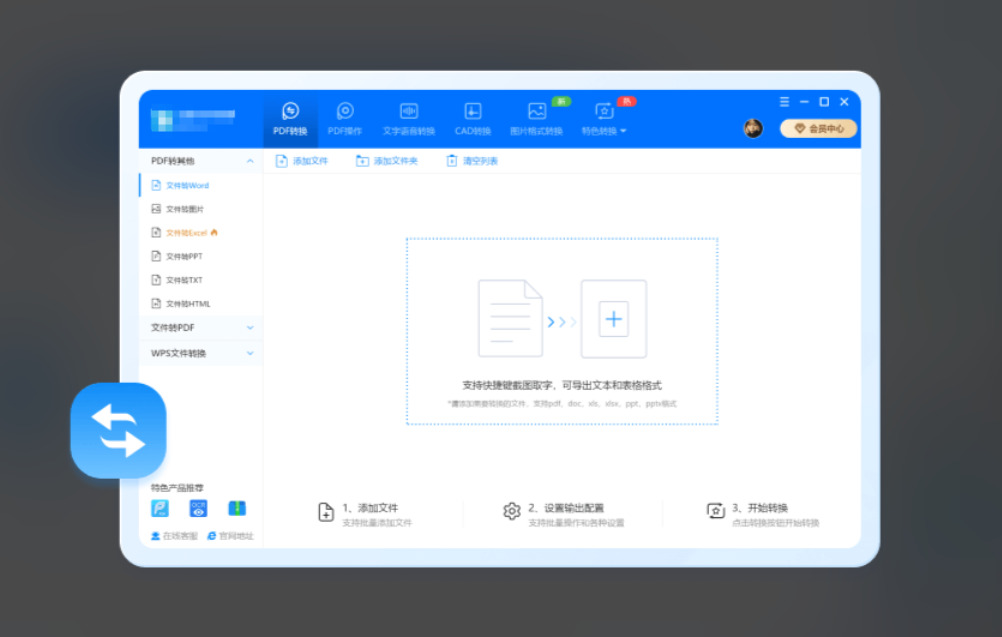Maximize the converter window
Viewport: 1002px width, 637px height.
click(824, 102)
